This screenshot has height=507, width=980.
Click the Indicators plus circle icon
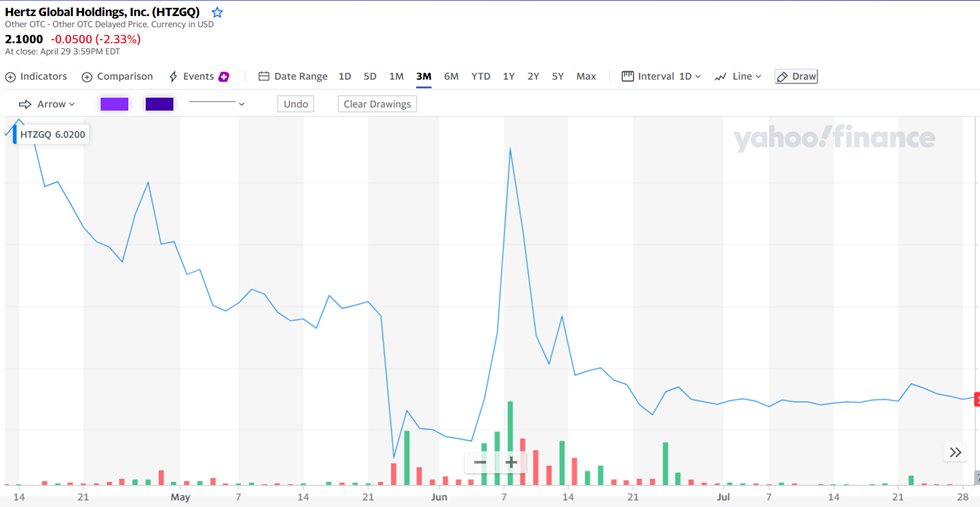[10, 77]
